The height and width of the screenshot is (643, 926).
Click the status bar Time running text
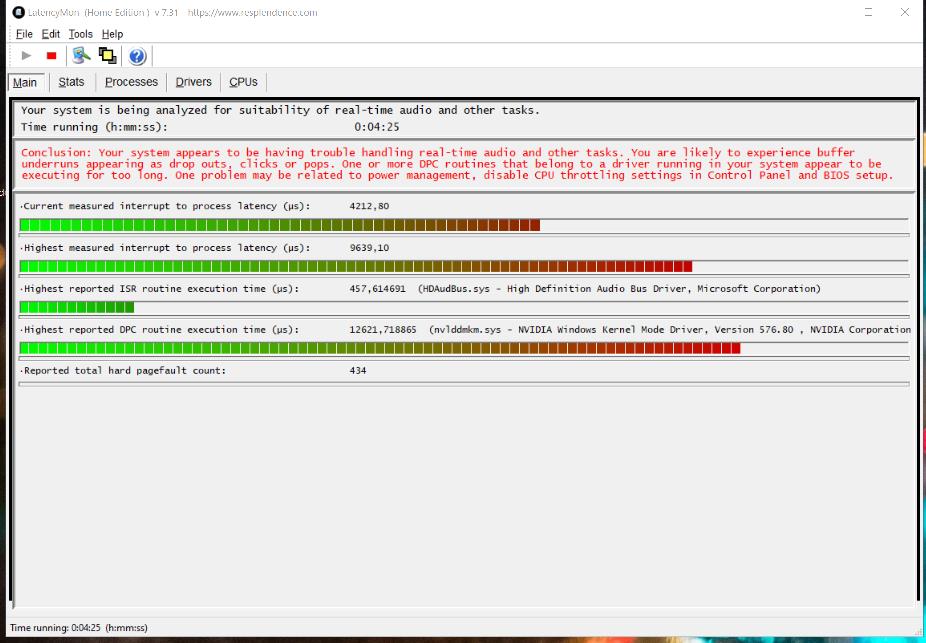79,628
